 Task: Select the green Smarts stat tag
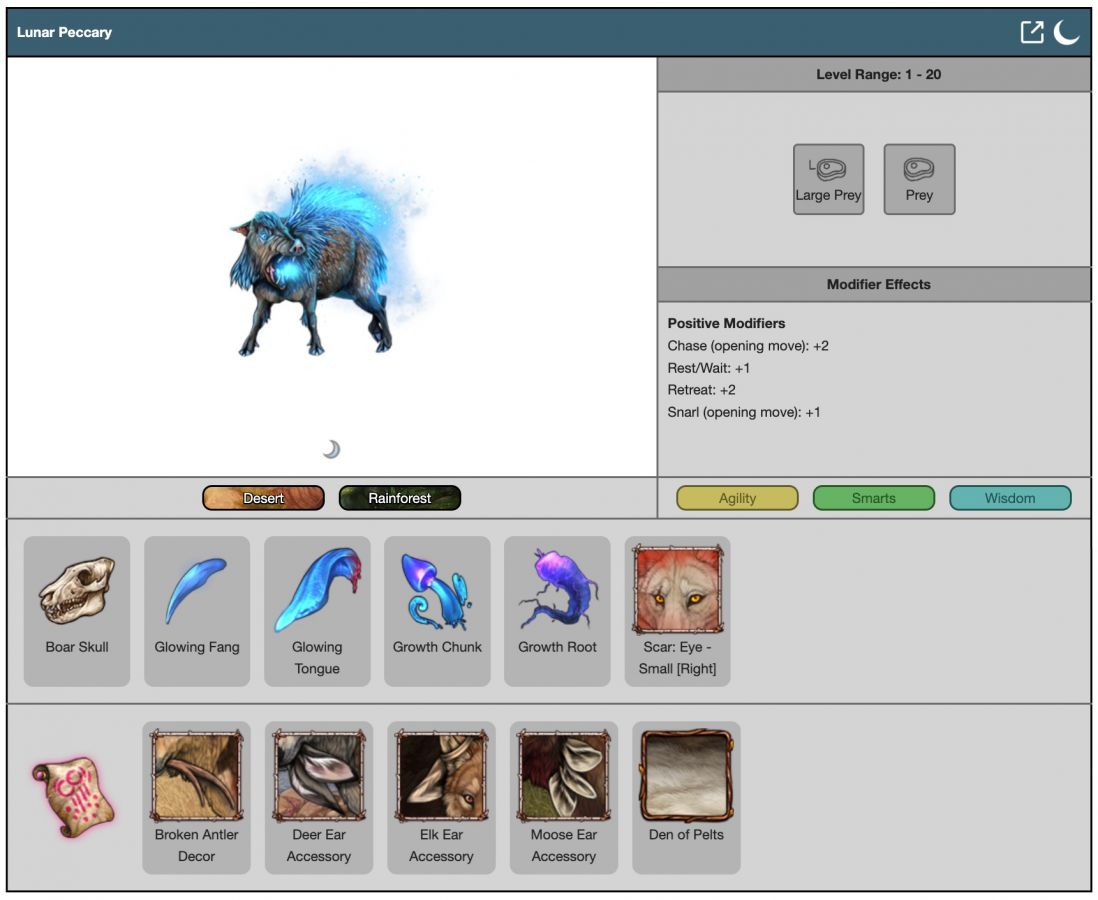873,498
